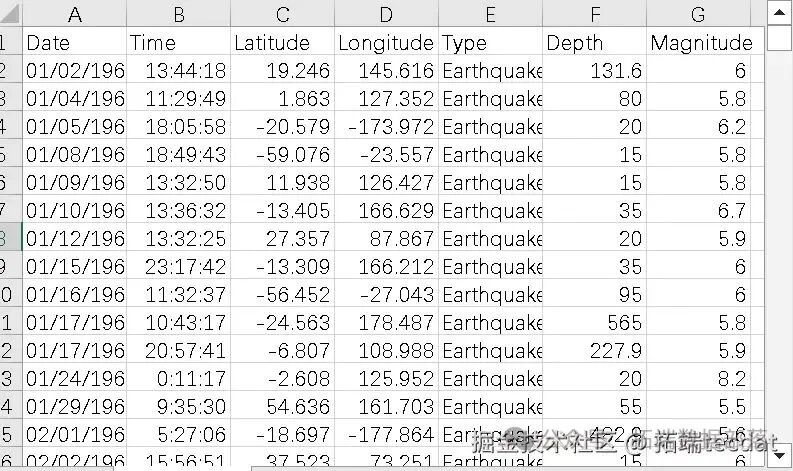Click the Type header cell
This screenshot has width=793, height=471.
click(491, 42)
